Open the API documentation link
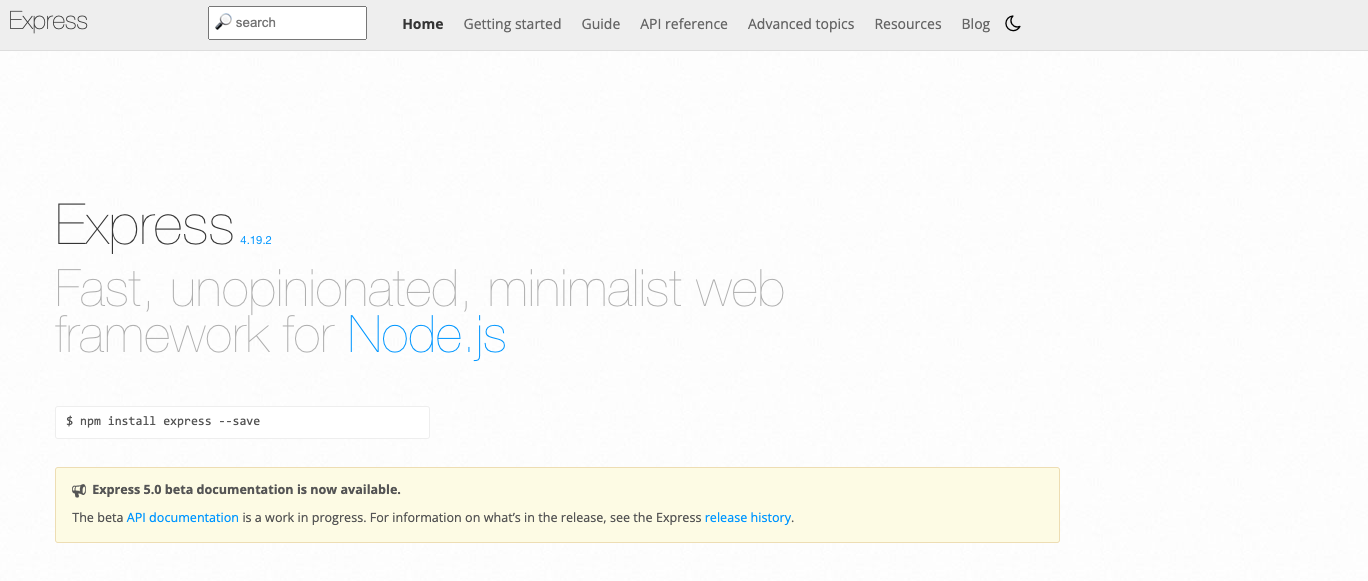 tap(183, 518)
